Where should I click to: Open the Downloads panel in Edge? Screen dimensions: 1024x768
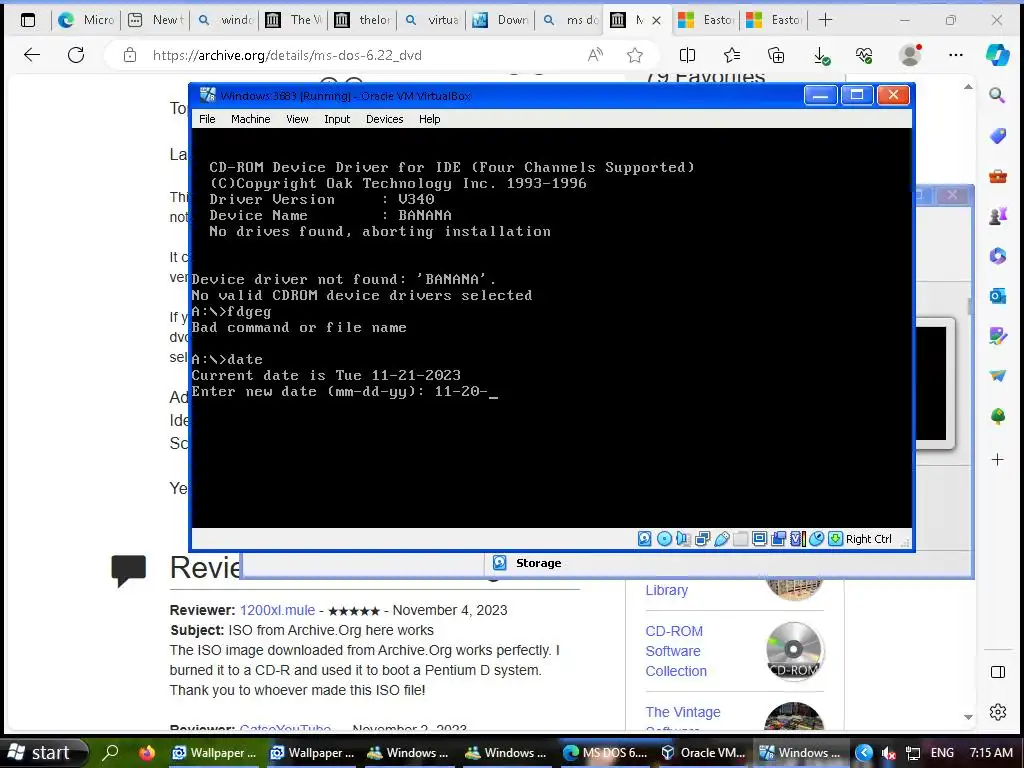821,56
